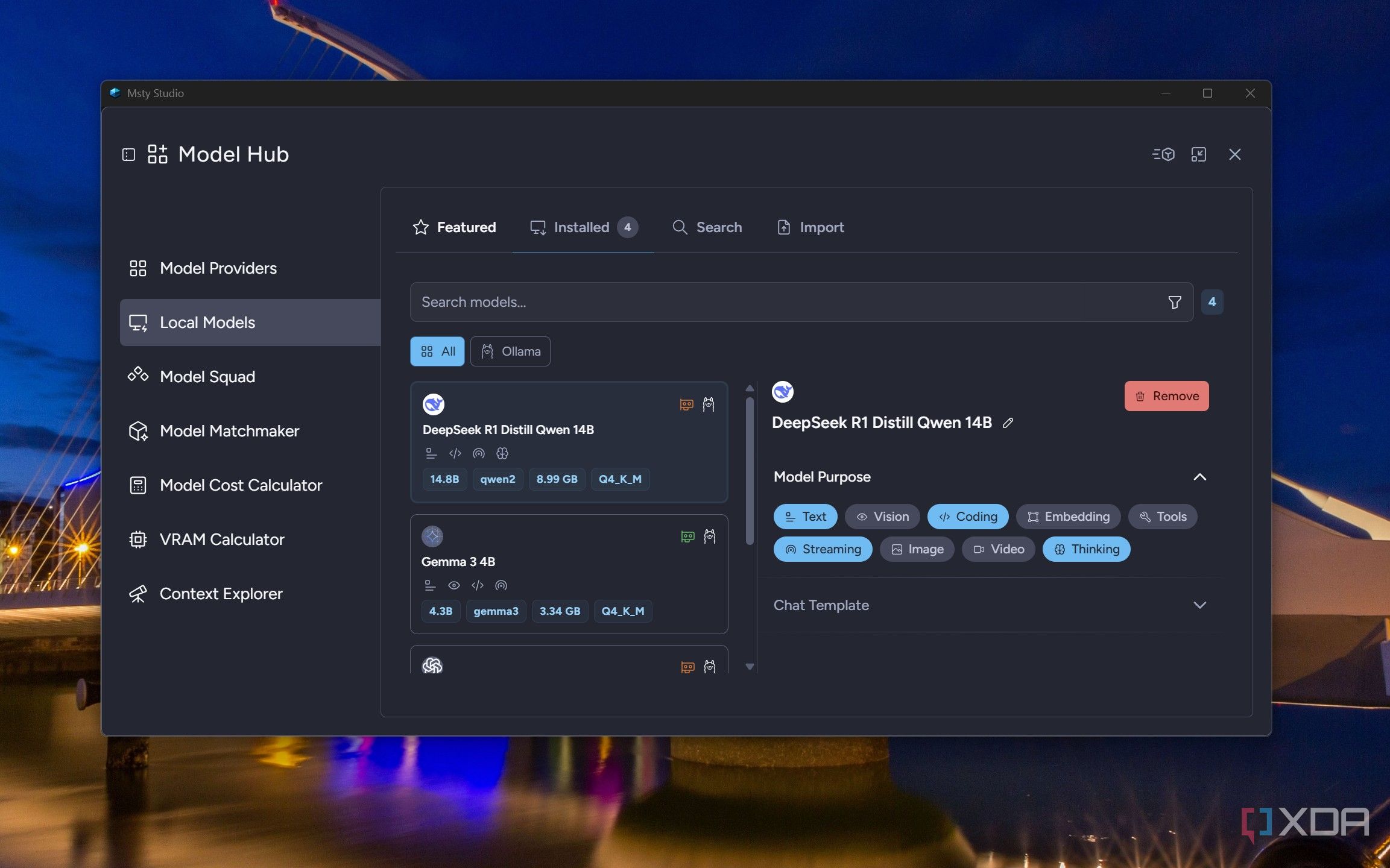Toggle the Thinking purpose chip
The image size is (1390, 868).
tap(1087, 549)
